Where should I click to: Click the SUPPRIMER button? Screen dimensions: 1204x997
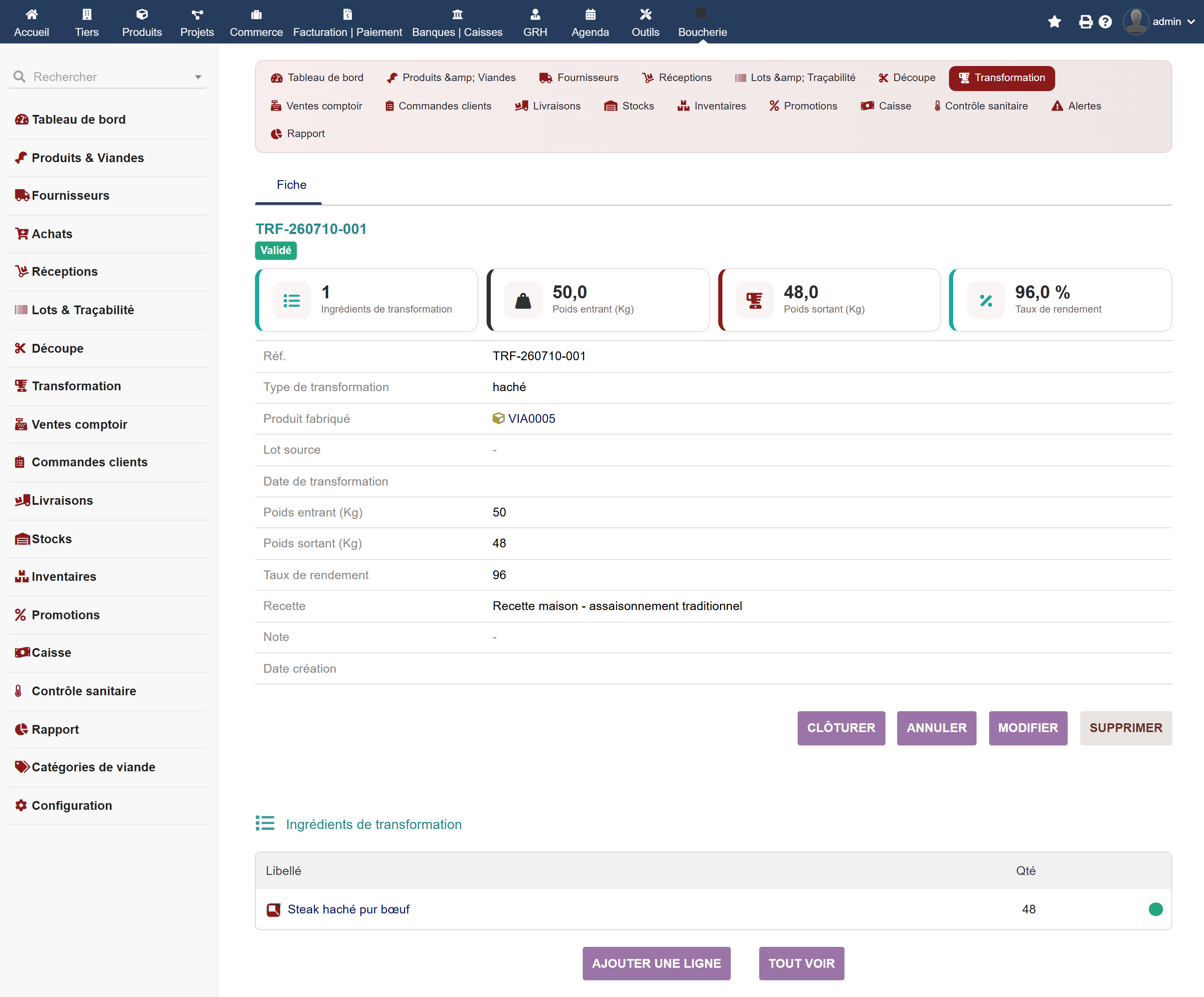pos(1125,728)
